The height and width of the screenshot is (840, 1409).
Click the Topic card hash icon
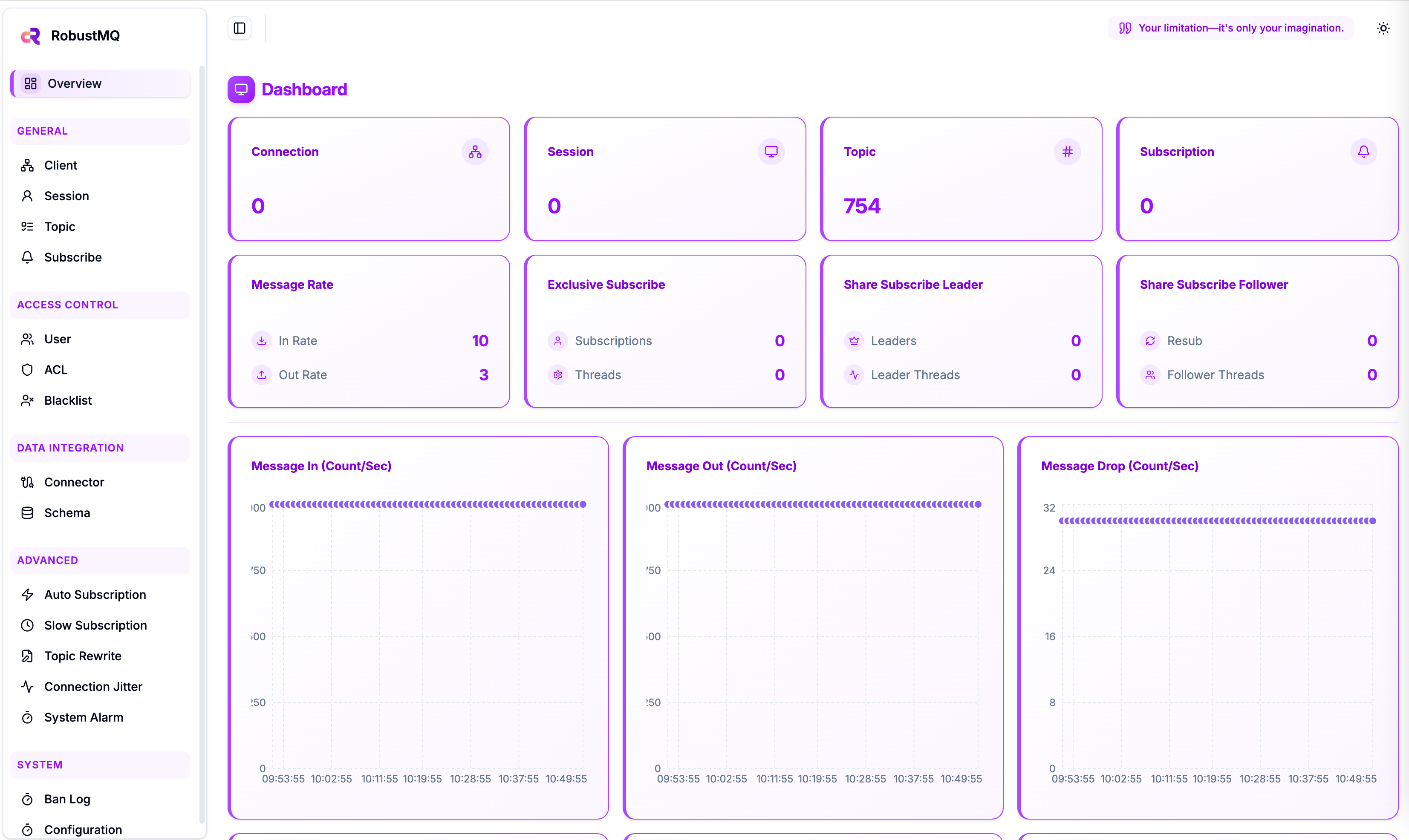coord(1067,152)
